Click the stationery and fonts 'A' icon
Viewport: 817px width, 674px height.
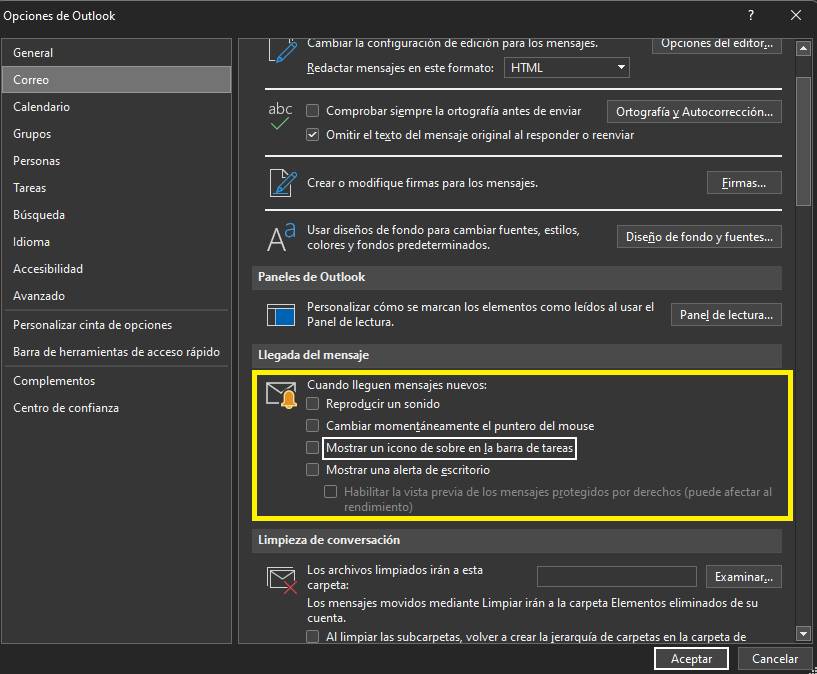tap(281, 237)
